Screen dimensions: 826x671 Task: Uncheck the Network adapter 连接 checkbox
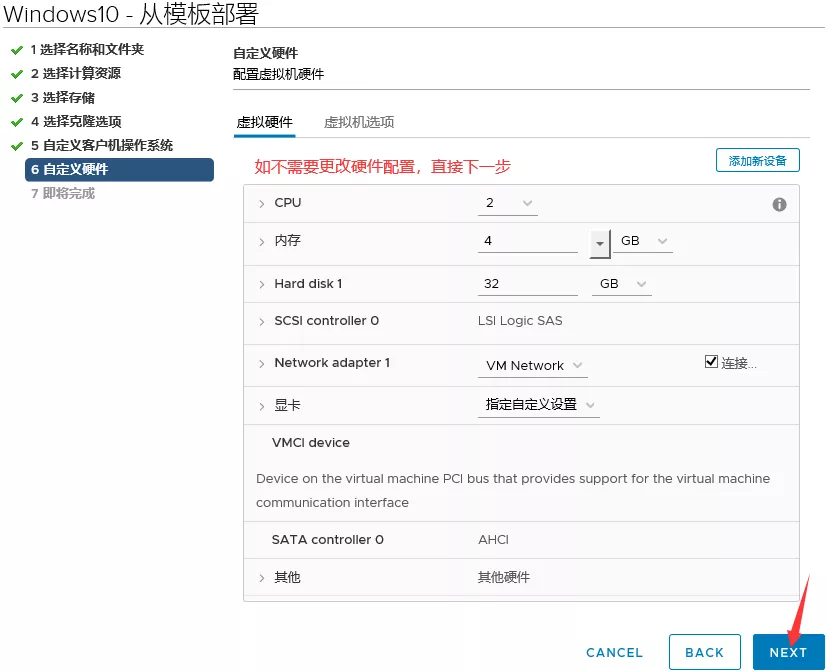(x=711, y=362)
